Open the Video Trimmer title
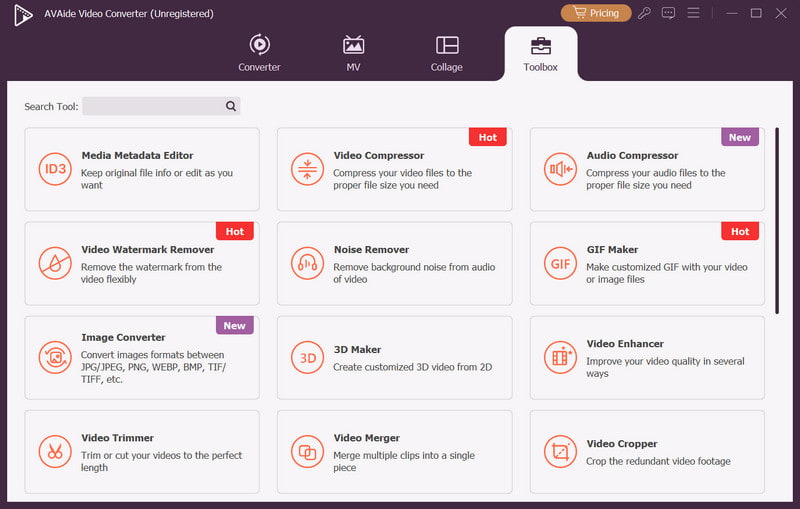Viewport: 800px width, 509px height. click(x=117, y=438)
